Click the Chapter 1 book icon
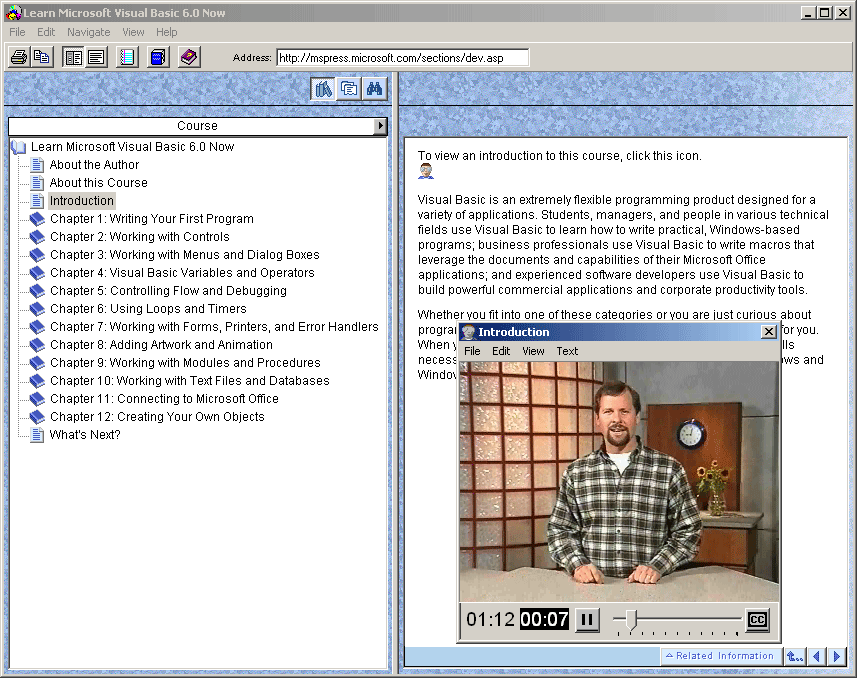 click(x=37, y=219)
